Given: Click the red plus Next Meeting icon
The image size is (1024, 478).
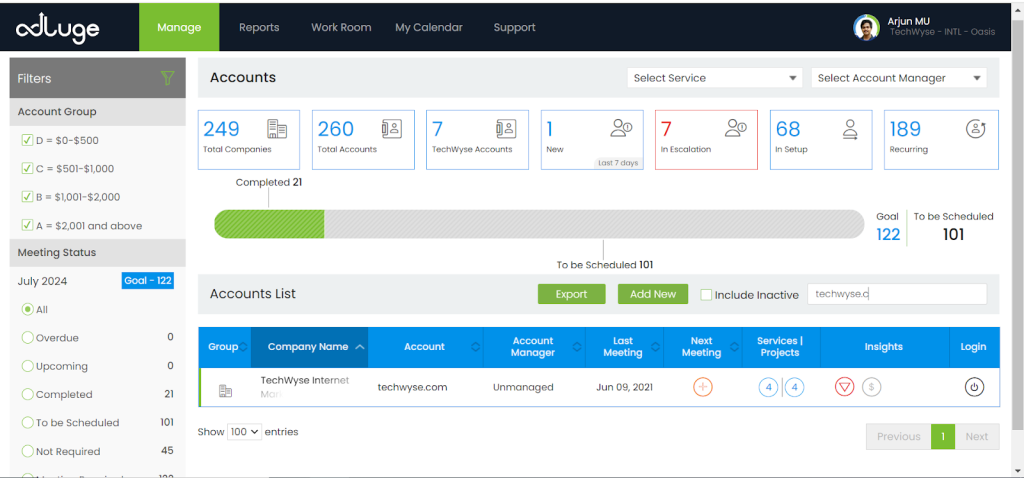Looking at the screenshot, I should (x=702, y=387).
